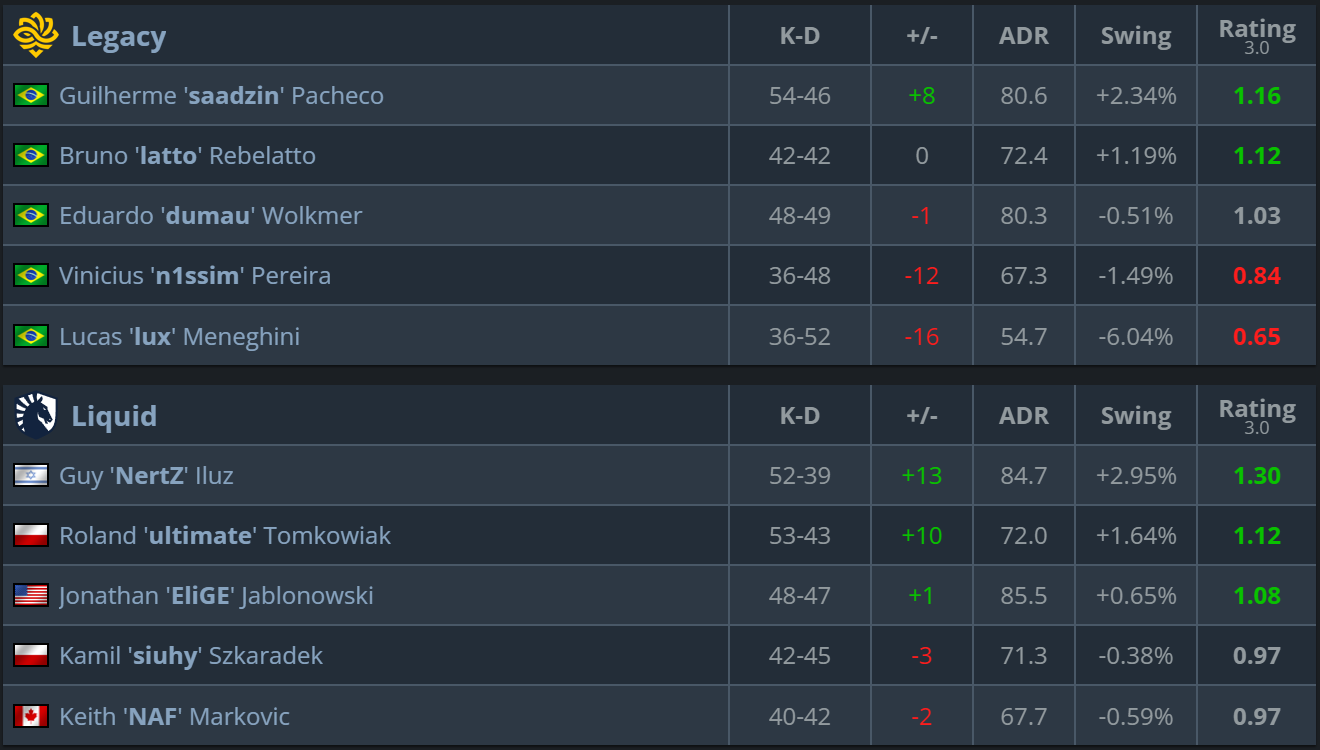Click the Brazil flag beside lux
The width and height of the screenshot is (1320, 750).
[x=31, y=336]
